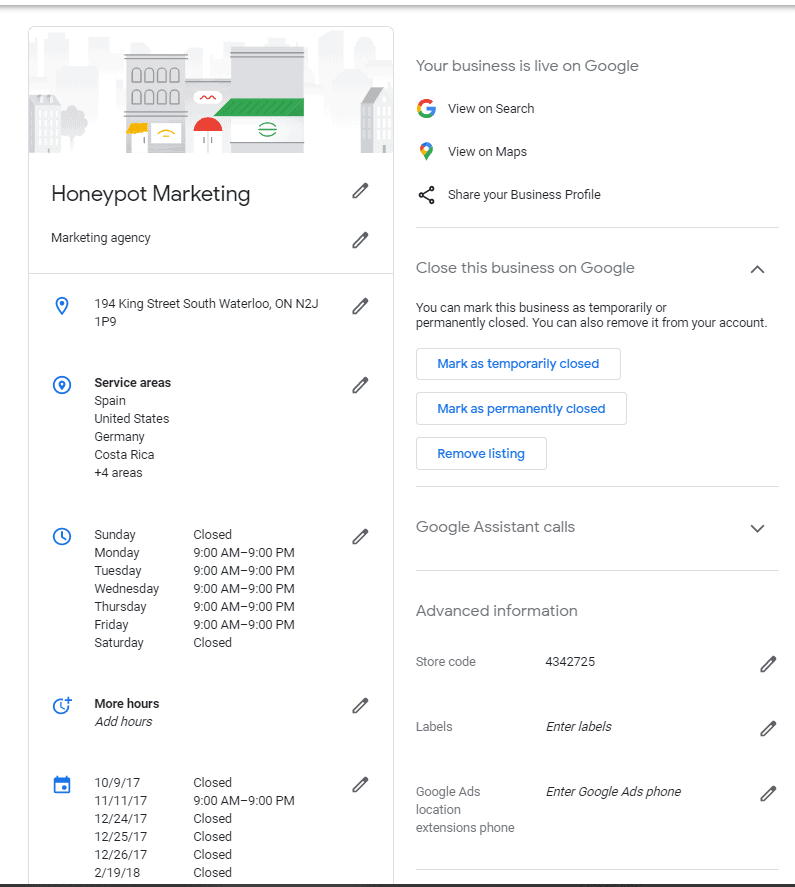This screenshot has width=795, height=887.
Task: Click the Close this business on Google heading
Action: [525, 268]
